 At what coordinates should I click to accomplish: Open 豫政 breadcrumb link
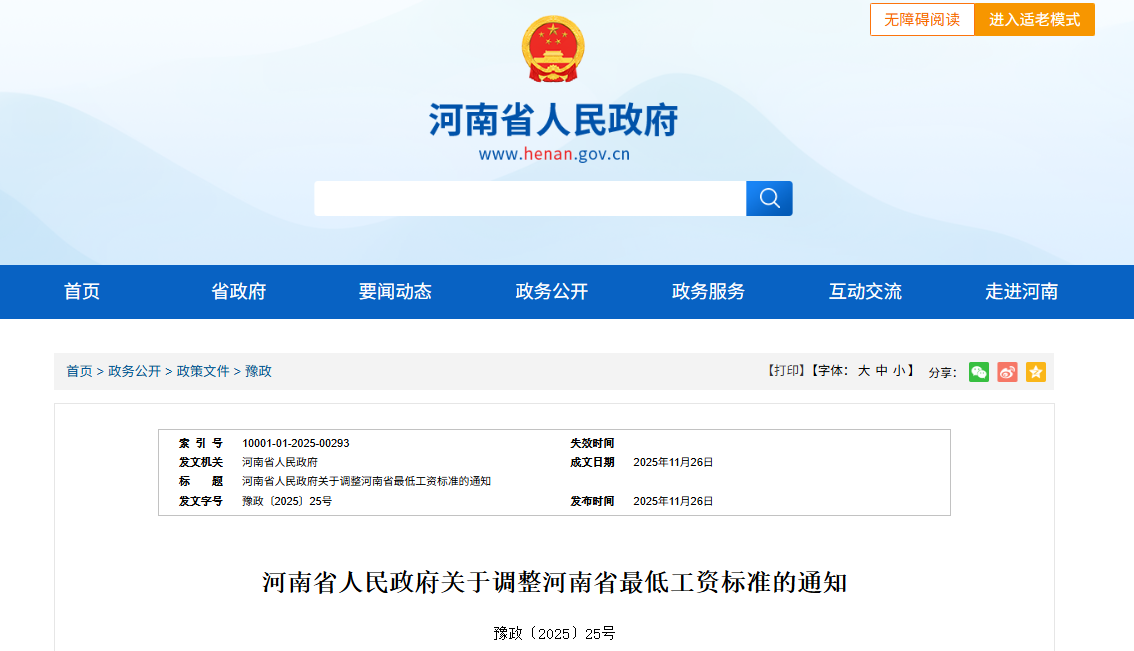pyautogui.click(x=259, y=371)
